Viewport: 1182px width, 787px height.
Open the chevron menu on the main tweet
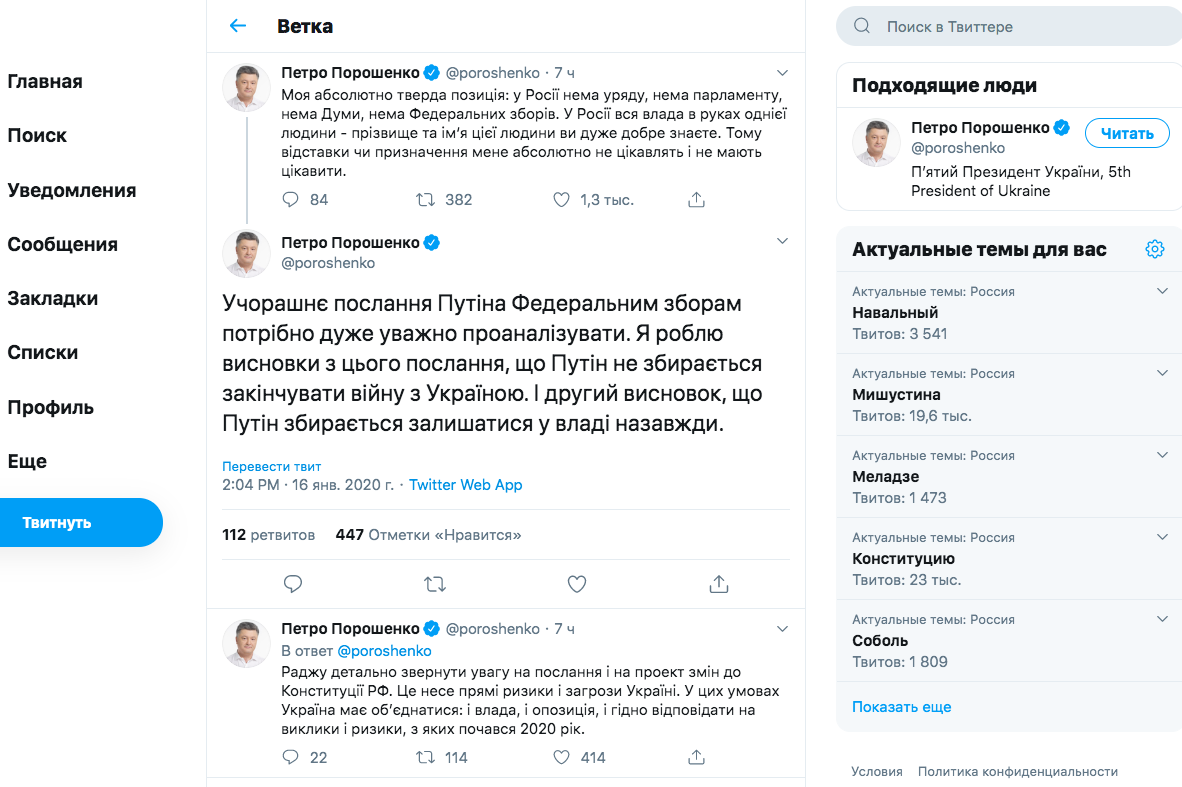click(783, 241)
